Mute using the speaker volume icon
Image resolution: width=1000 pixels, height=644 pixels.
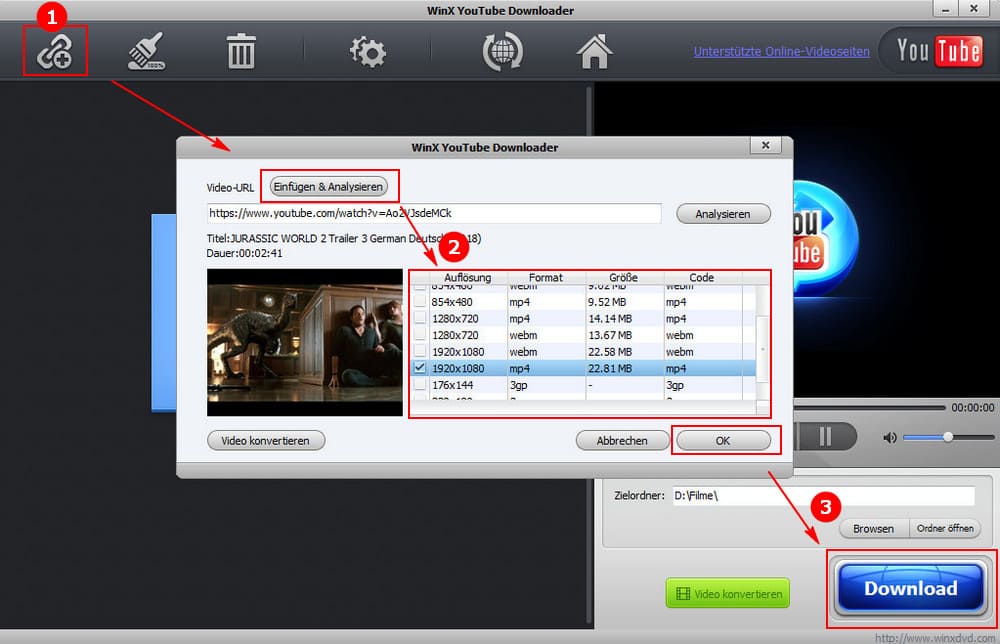click(889, 437)
